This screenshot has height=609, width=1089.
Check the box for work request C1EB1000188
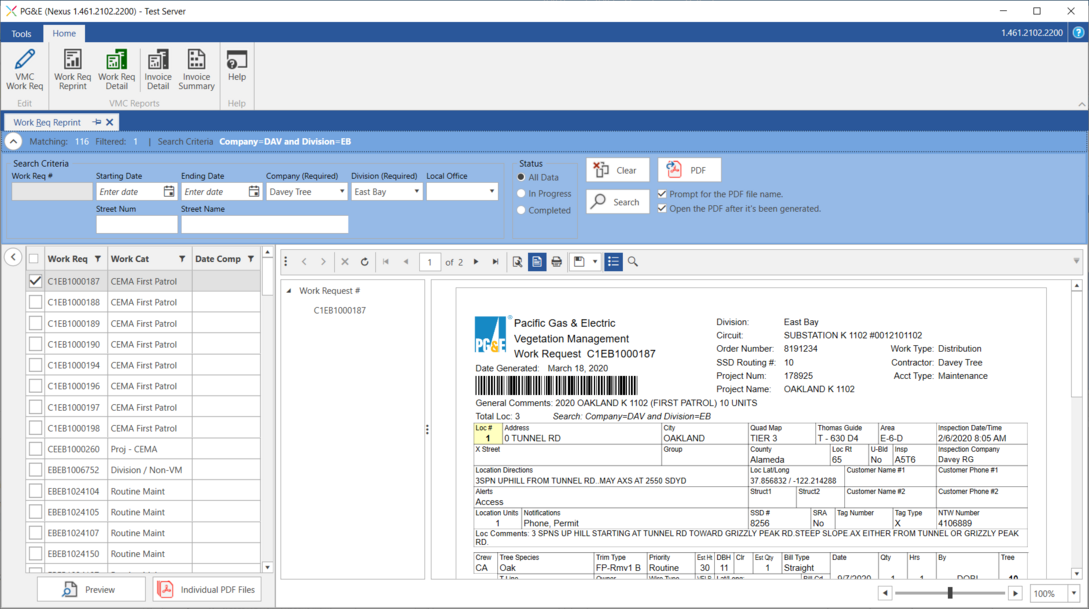pyautogui.click(x=36, y=302)
